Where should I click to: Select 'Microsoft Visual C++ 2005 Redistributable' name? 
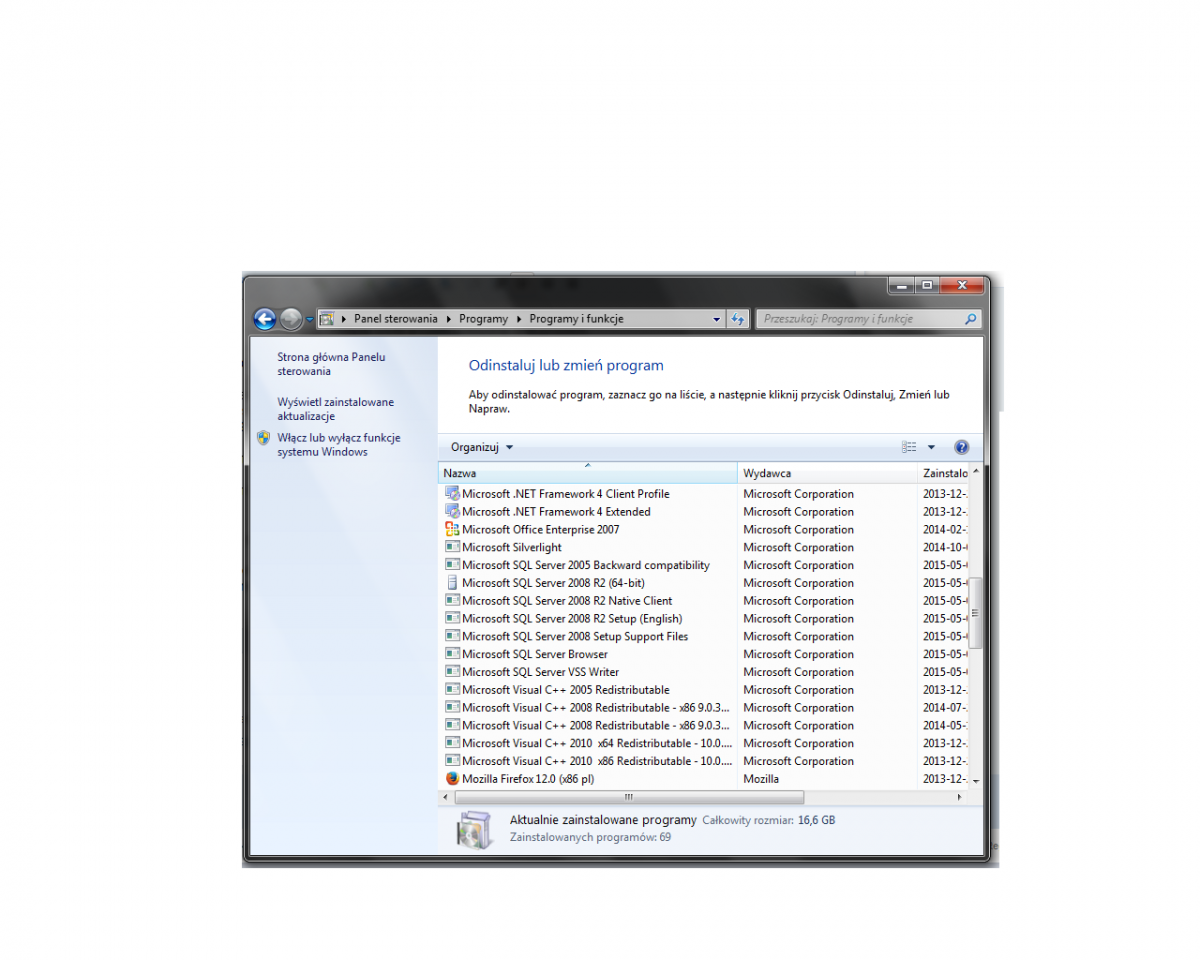(566, 690)
